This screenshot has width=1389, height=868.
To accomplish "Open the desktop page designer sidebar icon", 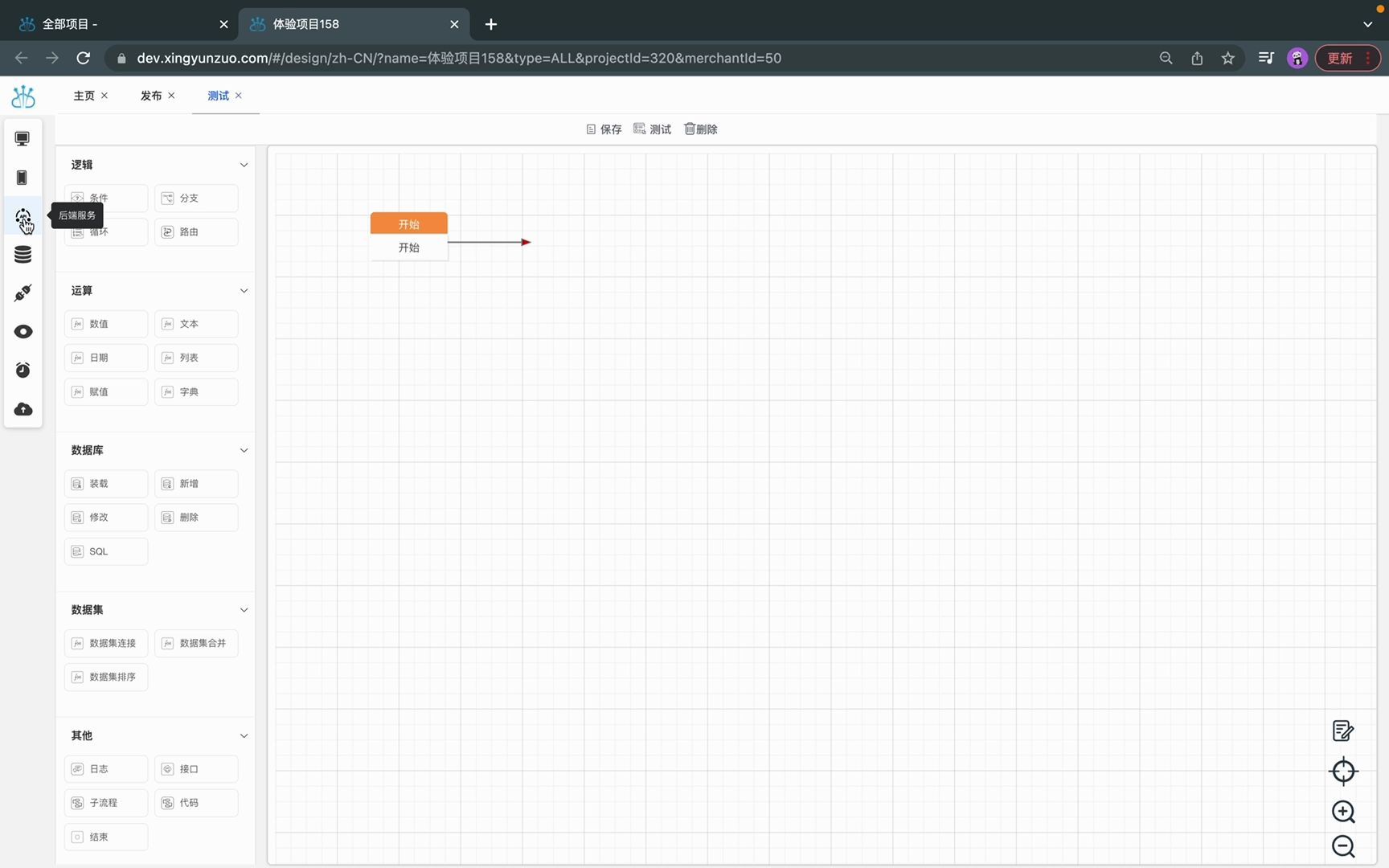I will [x=23, y=139].
